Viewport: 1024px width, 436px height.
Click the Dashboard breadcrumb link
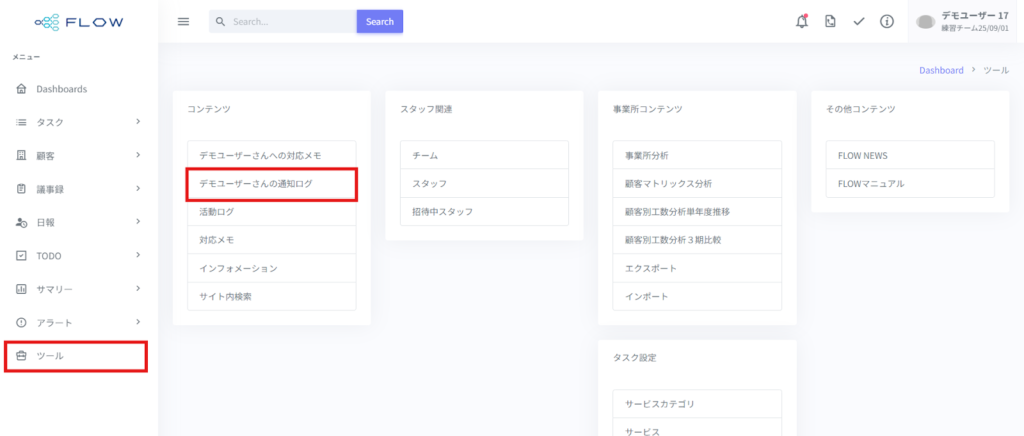(941, 71)
